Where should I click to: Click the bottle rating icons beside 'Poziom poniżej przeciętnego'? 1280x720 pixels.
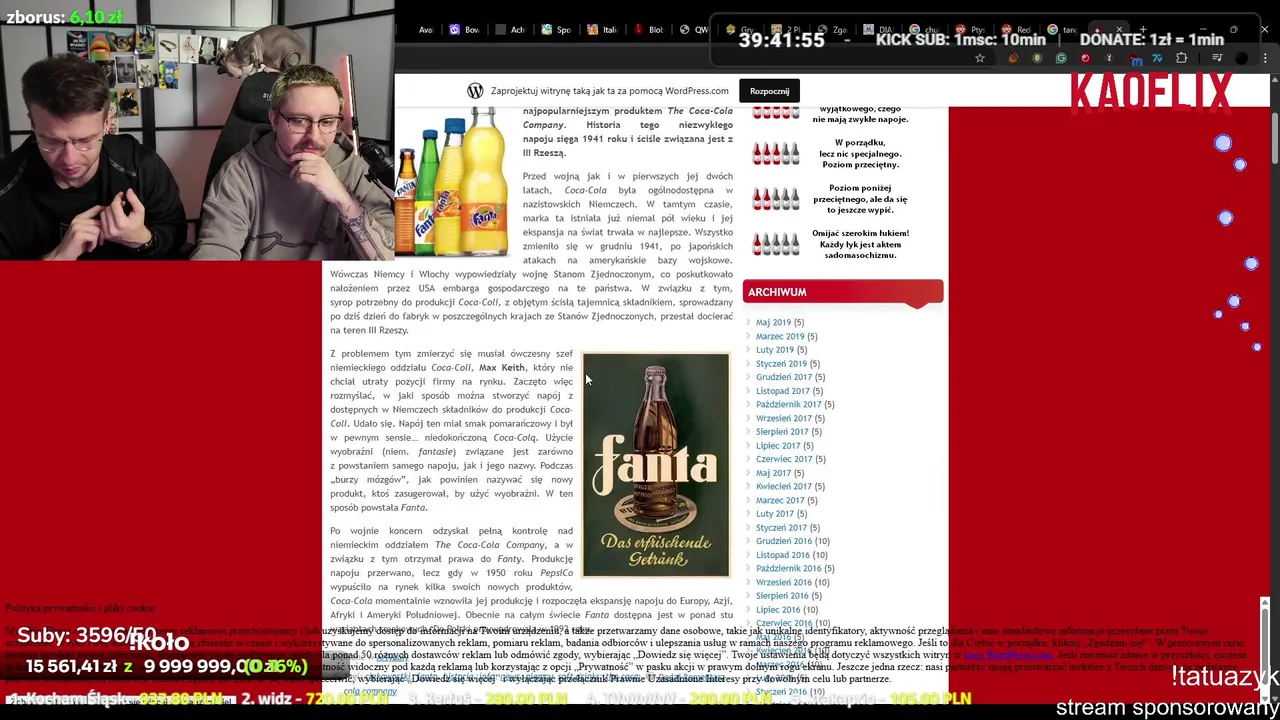(776, 199)
